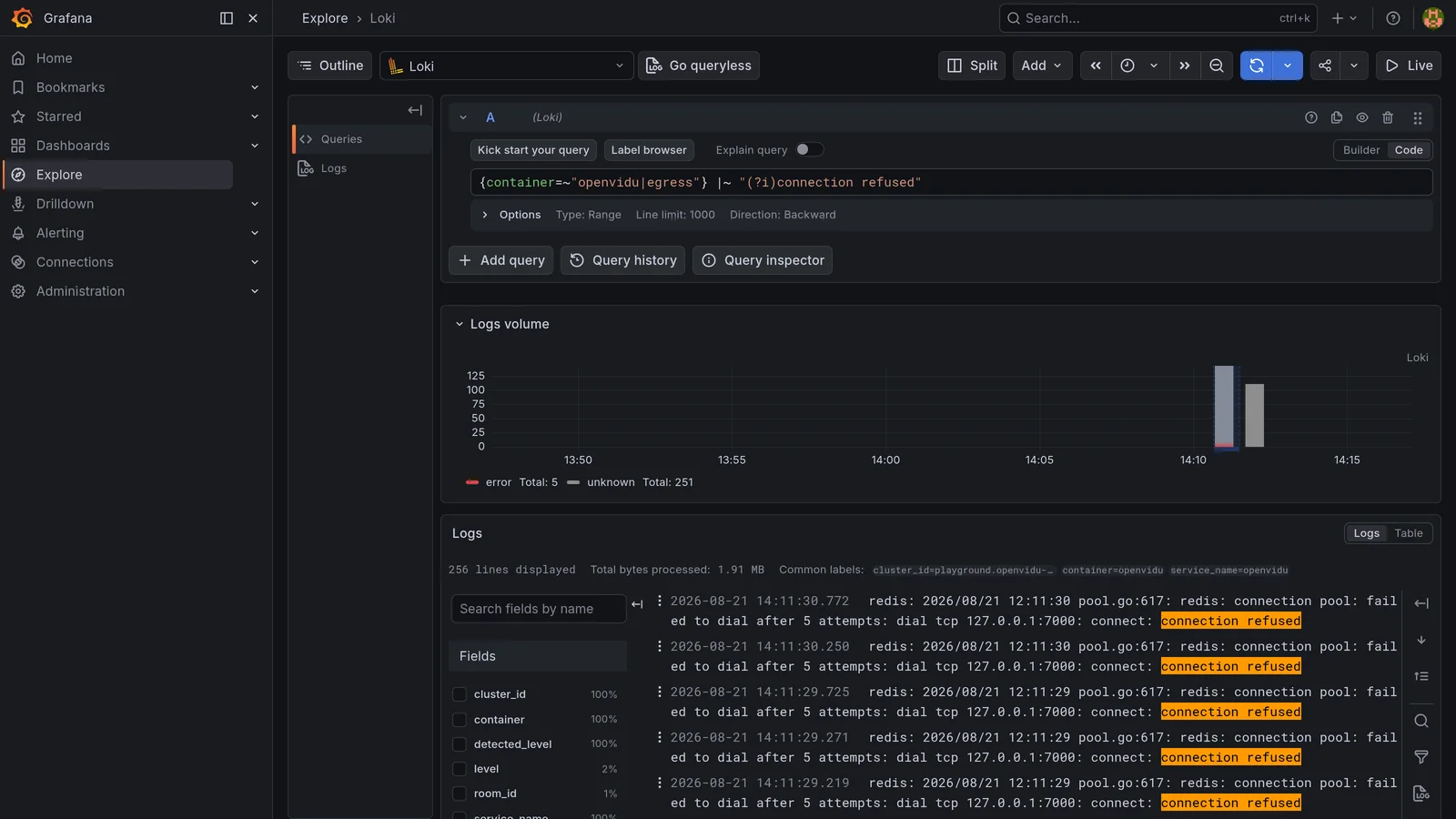Check the detected_level field
1456x819 pixels.
(x=460, y=744)
